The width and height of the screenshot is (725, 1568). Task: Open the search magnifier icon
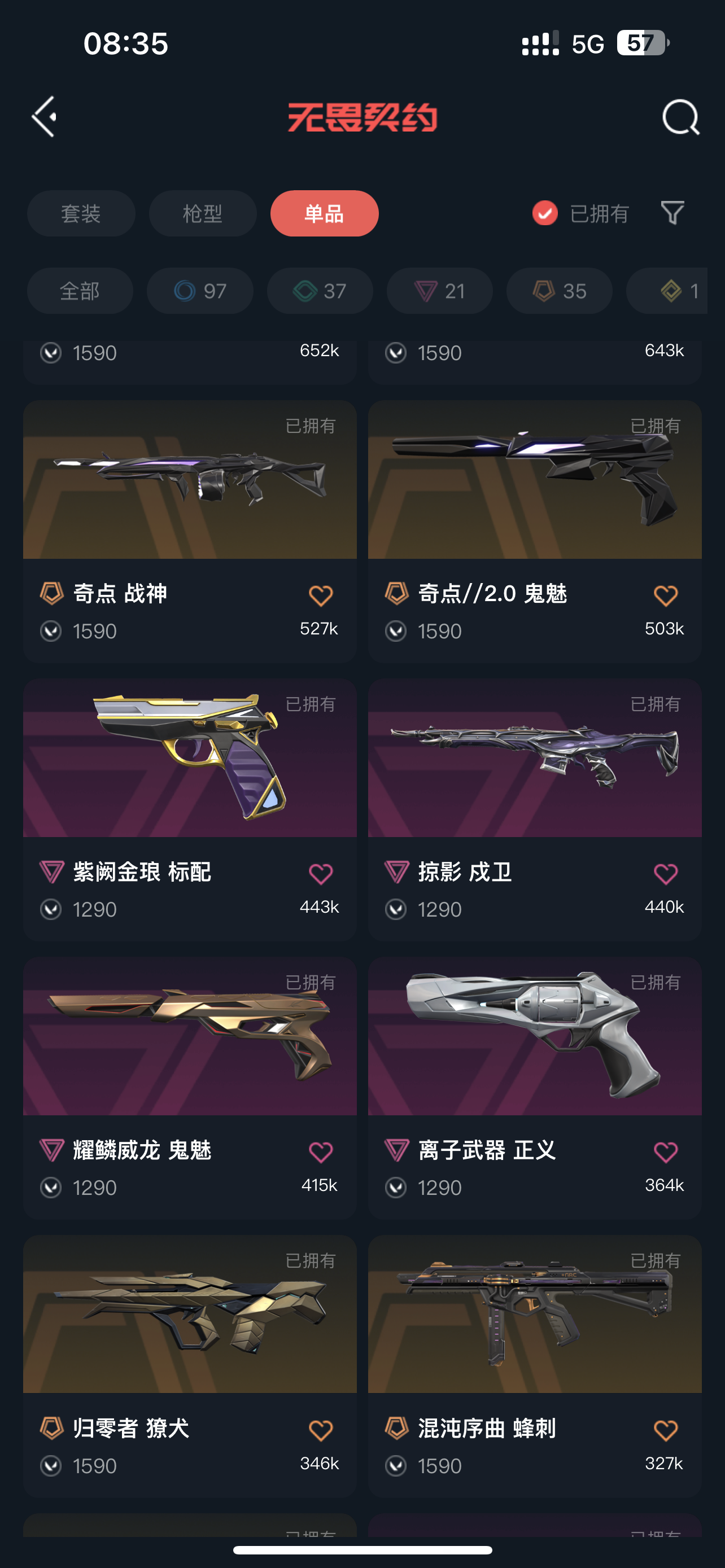point(680,117)
